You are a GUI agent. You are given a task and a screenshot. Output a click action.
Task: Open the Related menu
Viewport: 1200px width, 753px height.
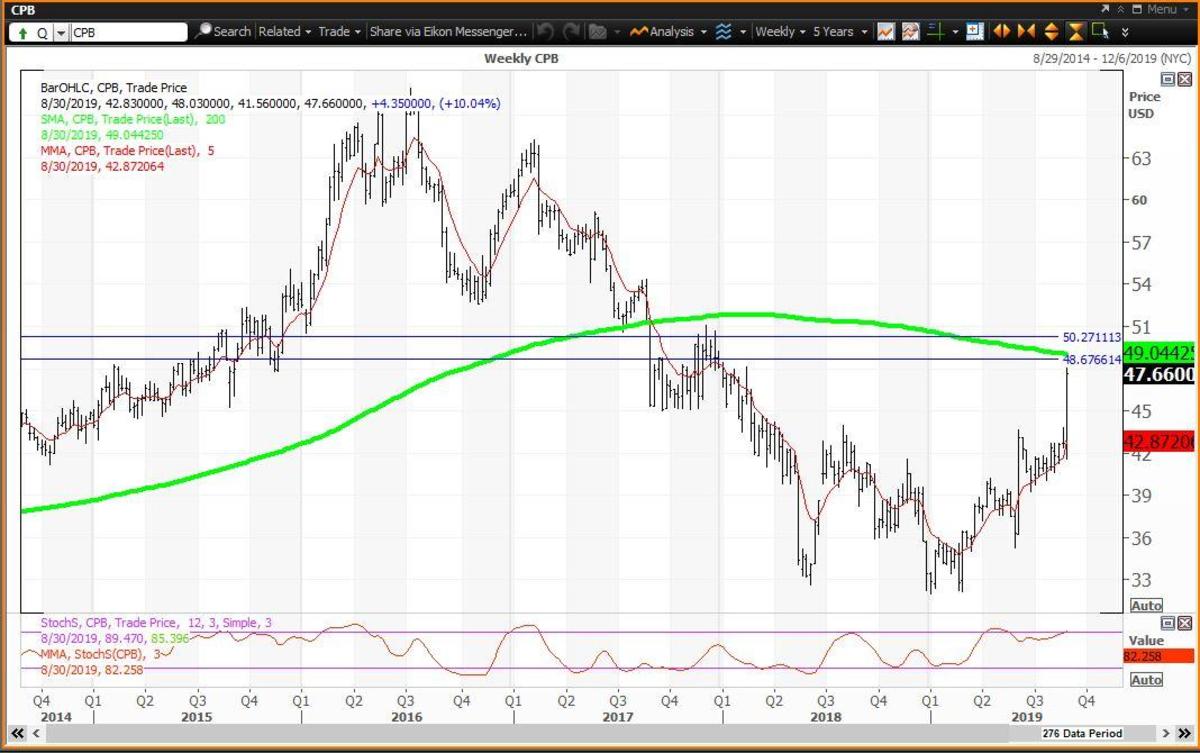pyautogui.click(x=284, y=32)
